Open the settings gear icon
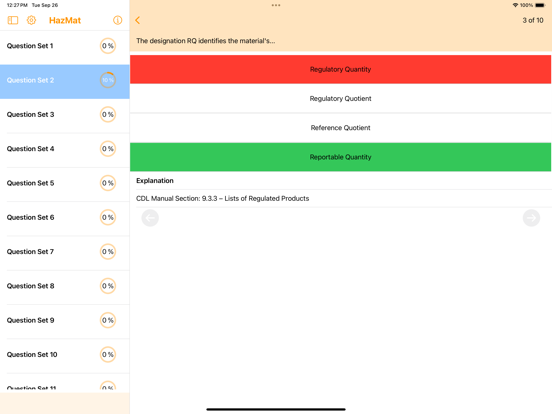Screen dimensions: 552x414 click(31, 20)
